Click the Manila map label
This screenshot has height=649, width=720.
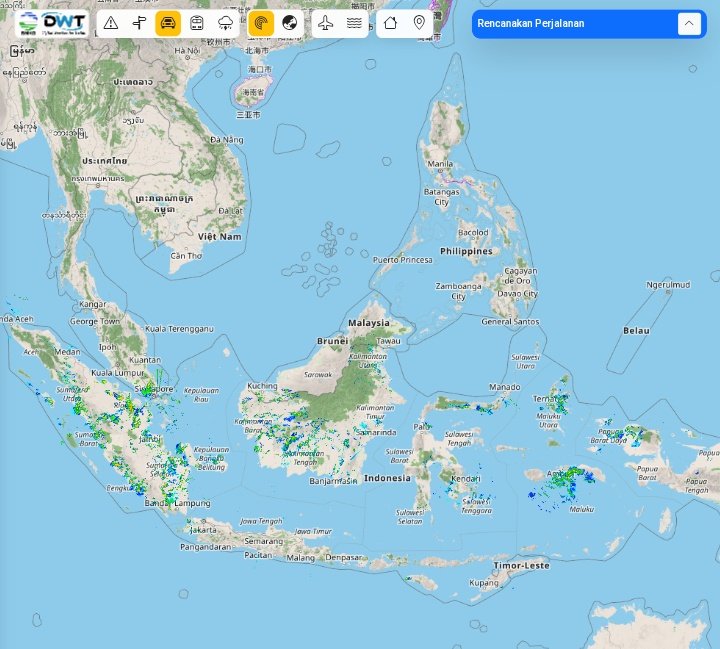coord(440,164)
